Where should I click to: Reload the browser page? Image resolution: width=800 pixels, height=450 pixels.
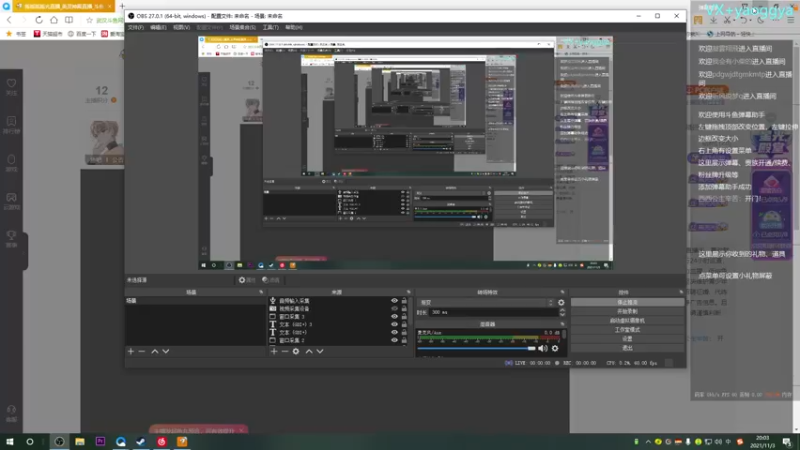(39, 20)
